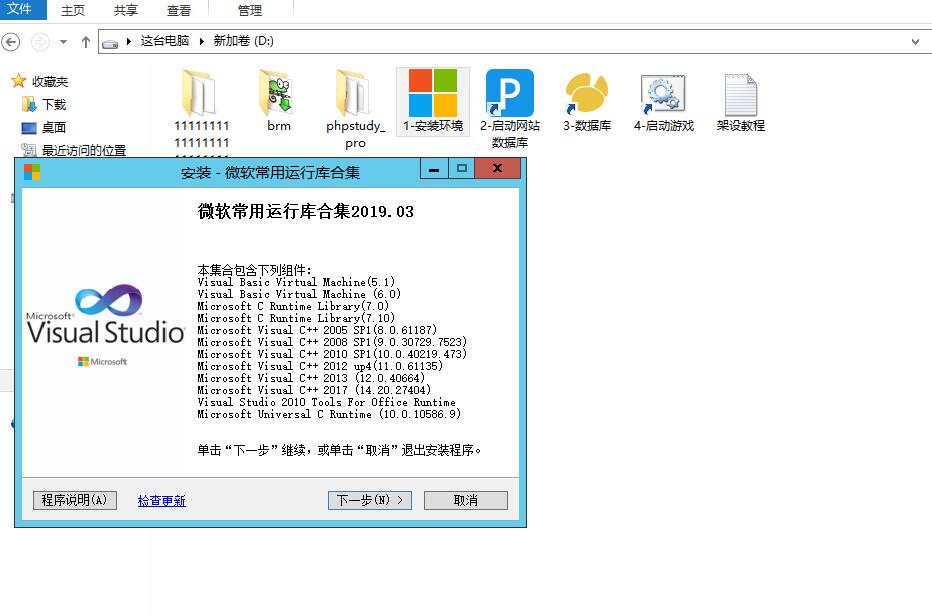Go up one directory level
932x615 pixels.
pyautogui.click(x=86, y=42)
